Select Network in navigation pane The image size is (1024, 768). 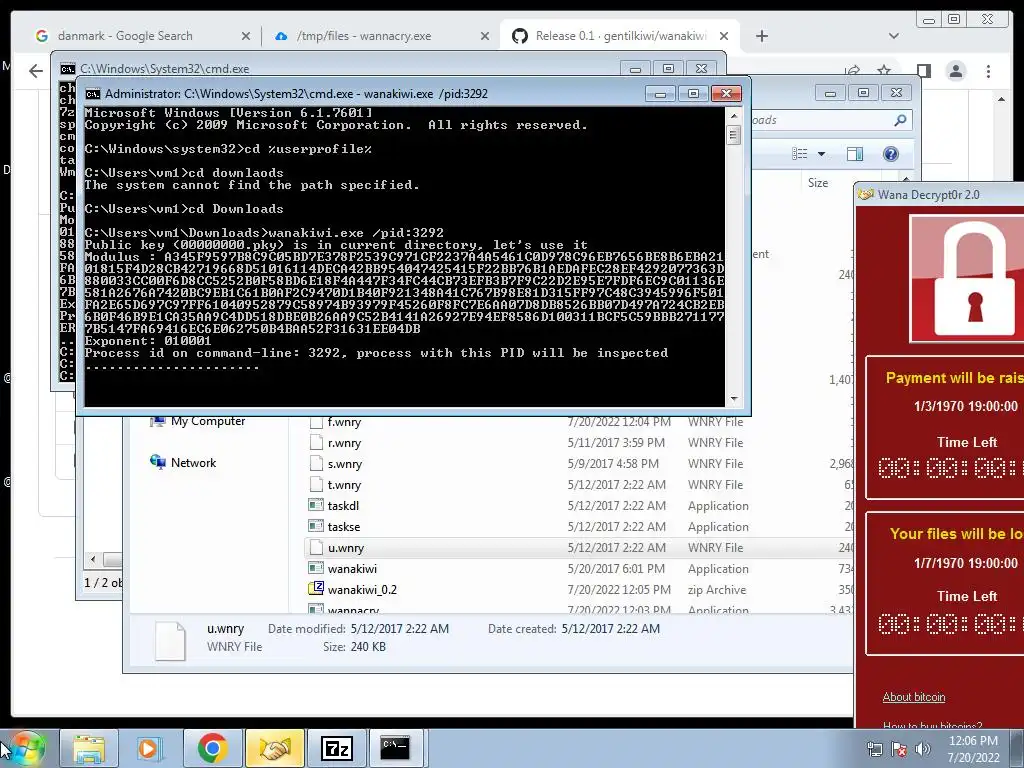click(x=184, y=462)
